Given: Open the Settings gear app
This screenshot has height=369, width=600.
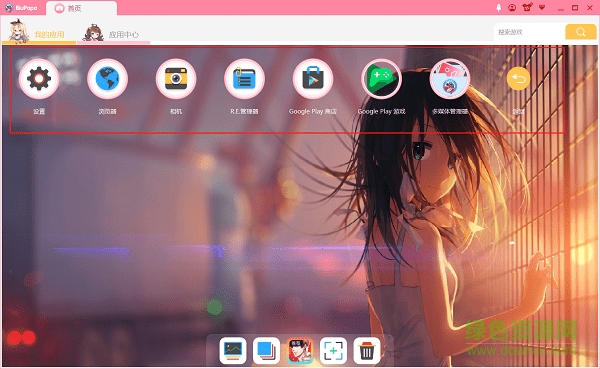Looking at the screenshot, I should (39, 79).
